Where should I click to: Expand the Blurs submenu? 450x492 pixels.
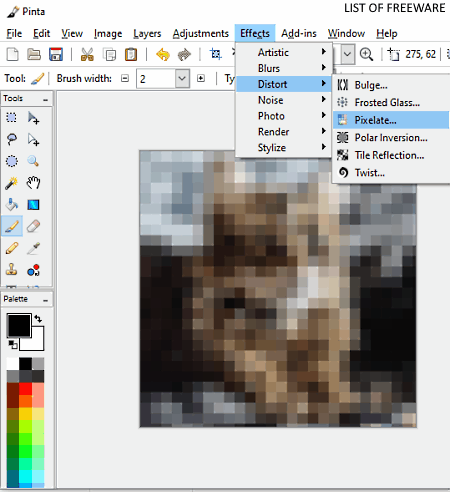[284, 68]
